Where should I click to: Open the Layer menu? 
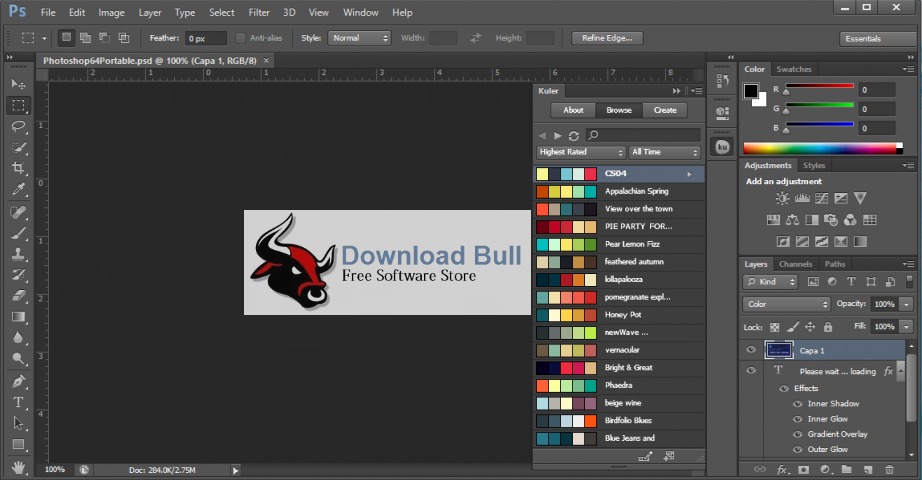click(x=150, y=12)
